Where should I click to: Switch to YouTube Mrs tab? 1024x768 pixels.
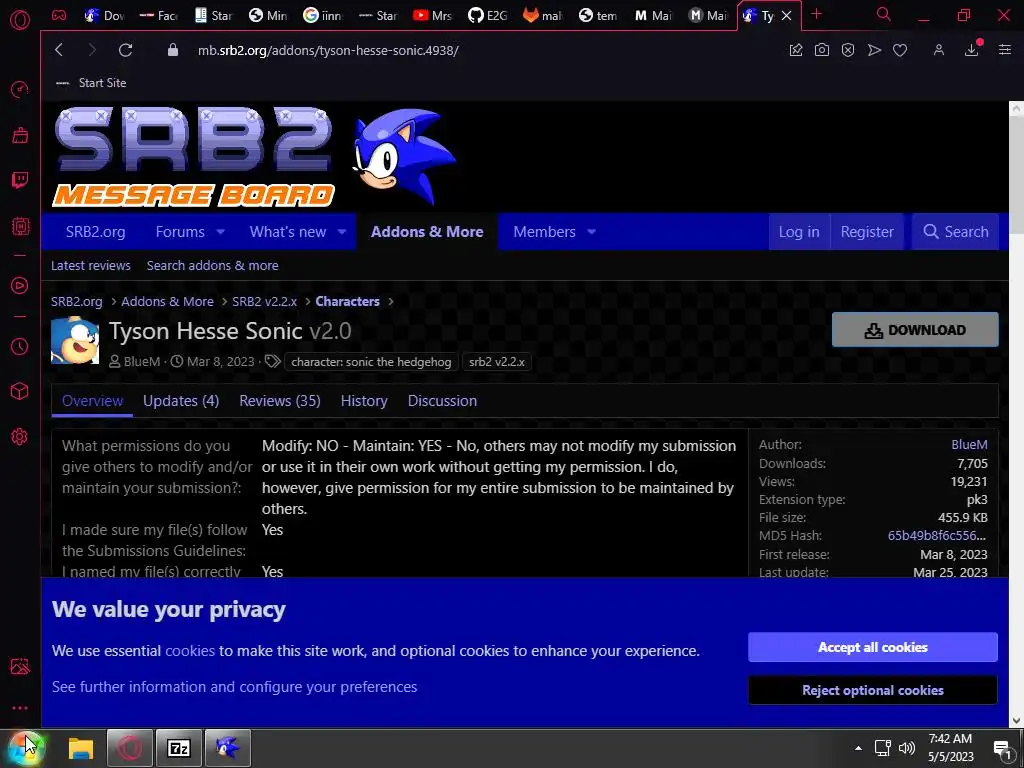point(432,15)
